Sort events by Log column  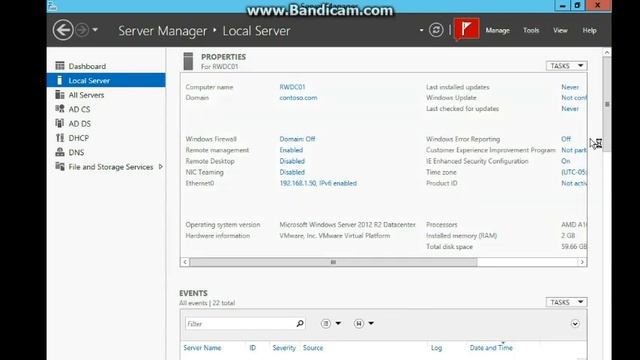point(436,348)
